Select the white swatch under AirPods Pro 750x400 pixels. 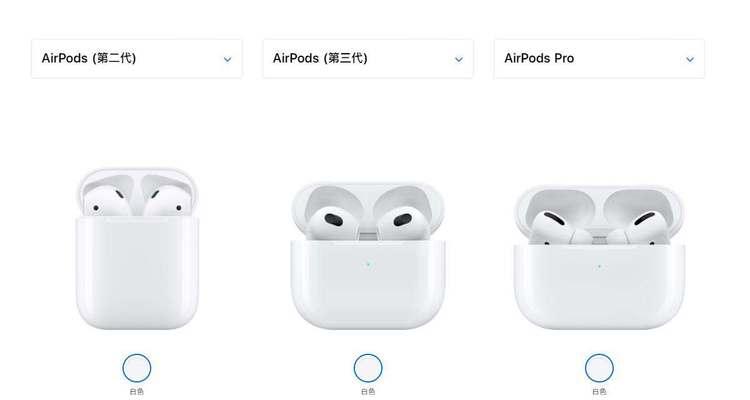click(x=599, y=368)
